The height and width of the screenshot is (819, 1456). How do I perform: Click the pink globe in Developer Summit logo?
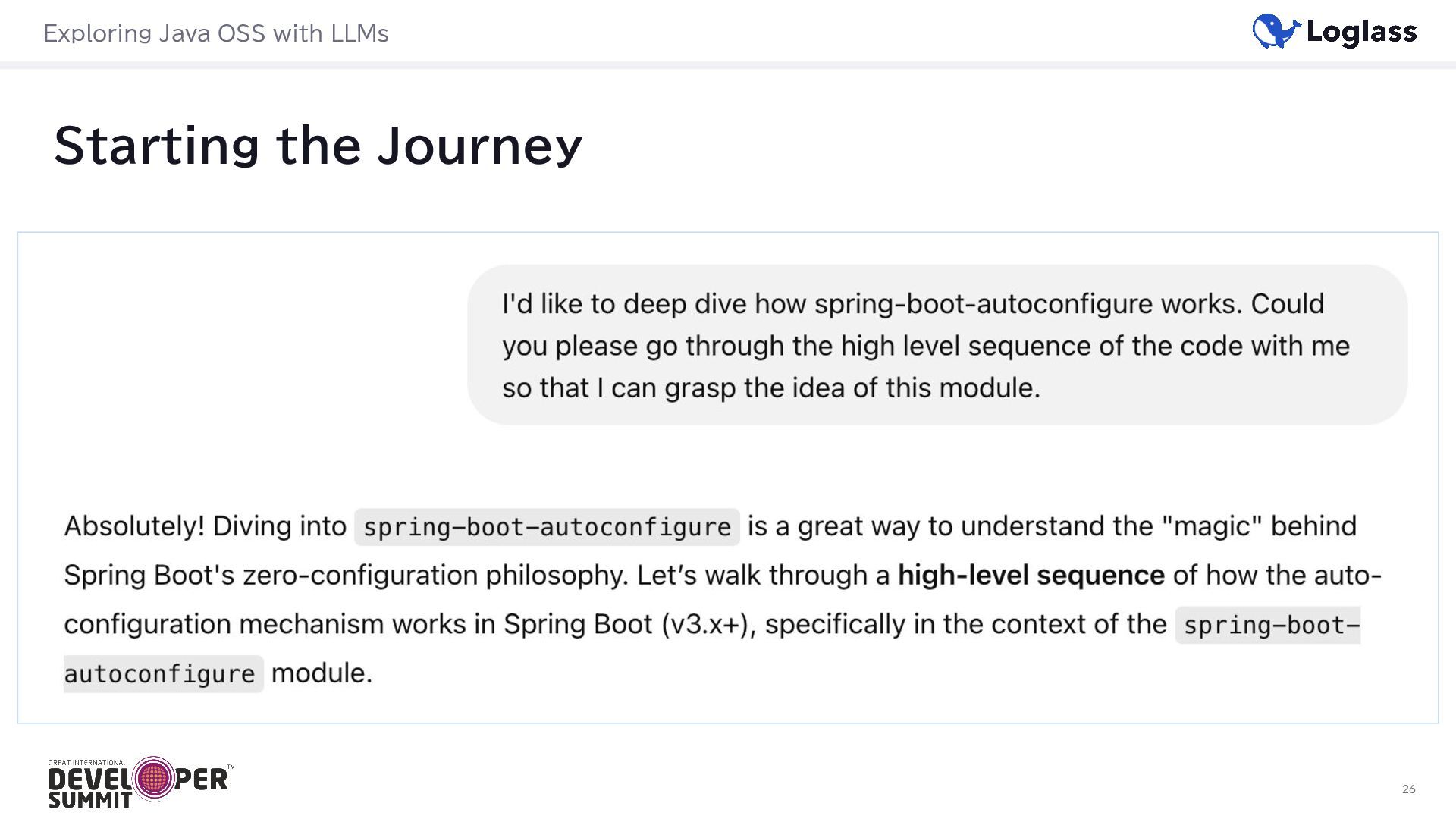click(154, 778)
